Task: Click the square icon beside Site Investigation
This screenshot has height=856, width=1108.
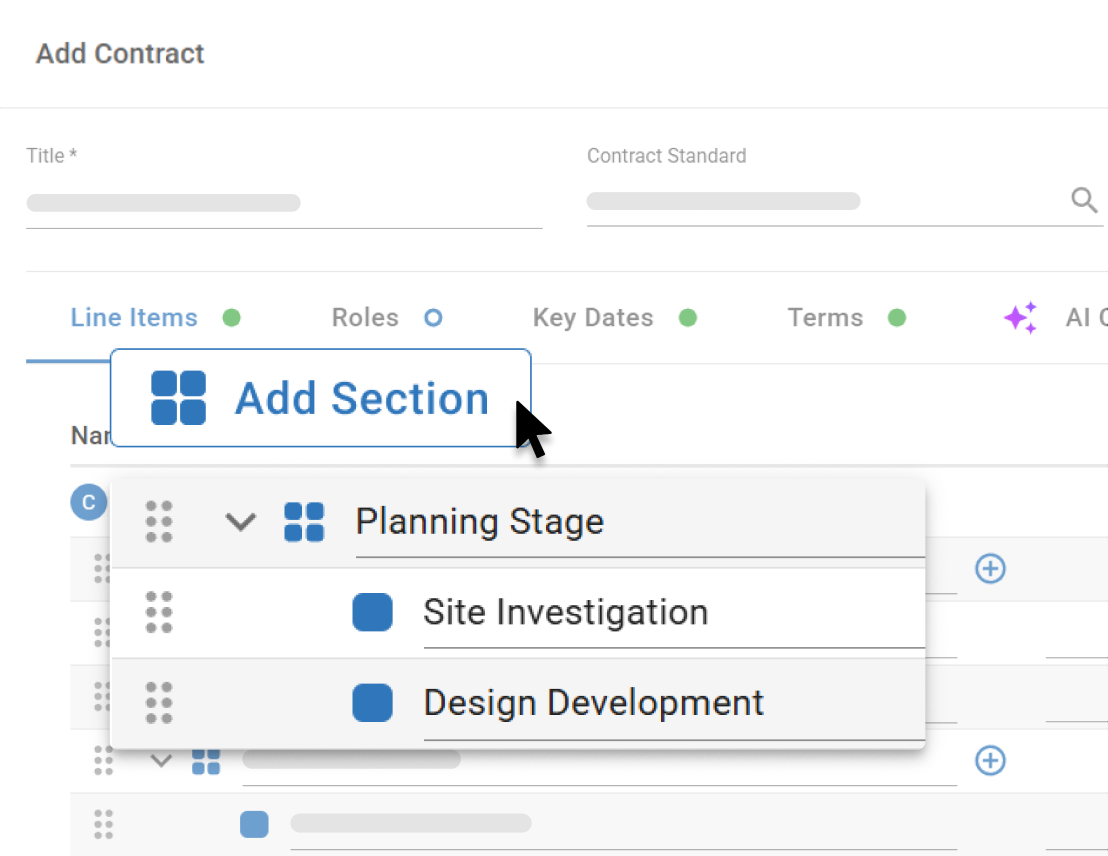Action: (372, 611)
